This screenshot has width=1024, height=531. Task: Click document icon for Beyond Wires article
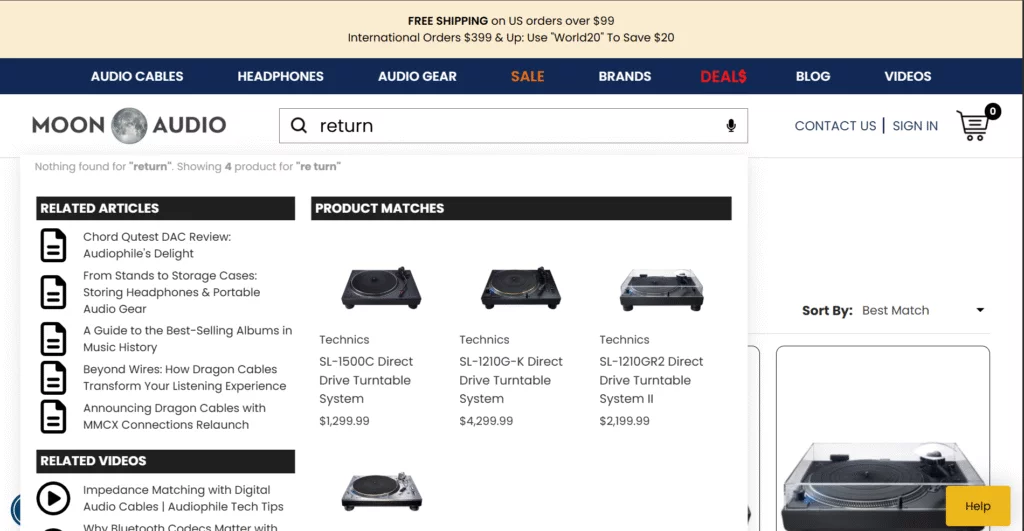point(53,378)
